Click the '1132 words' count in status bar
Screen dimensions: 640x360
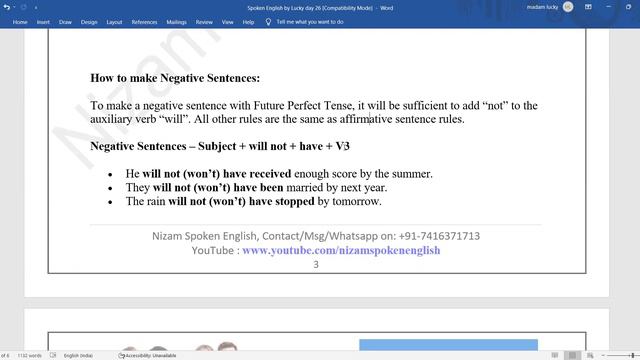(x=29, y=356)
